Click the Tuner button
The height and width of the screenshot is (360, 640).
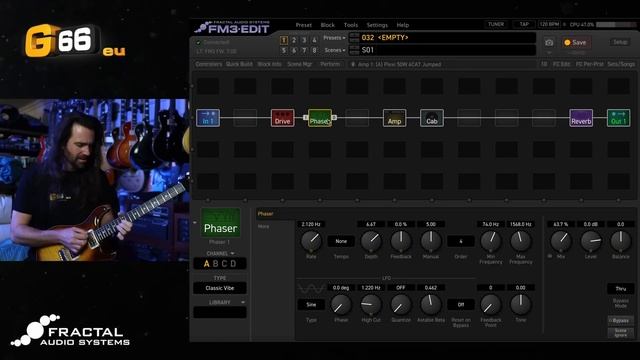pyautogui.click(x=496, y=24)
